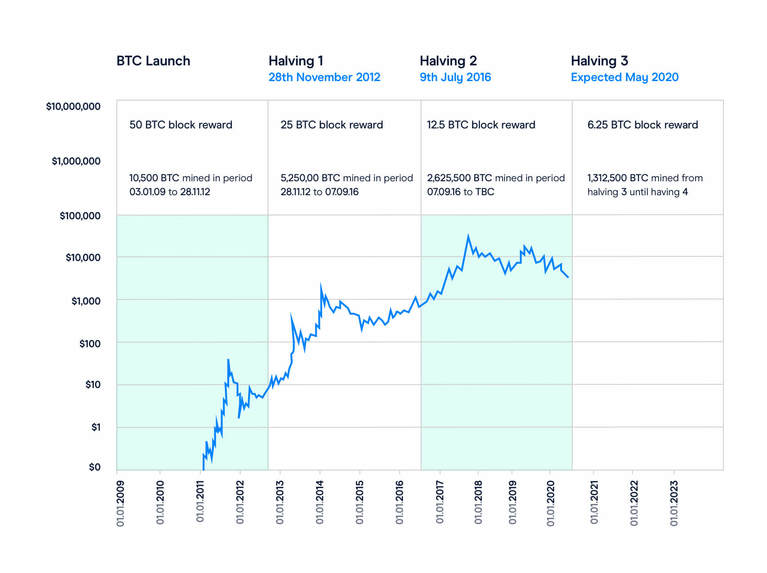
Task: Click the $0 y-axis label
Action: point(95,467)
